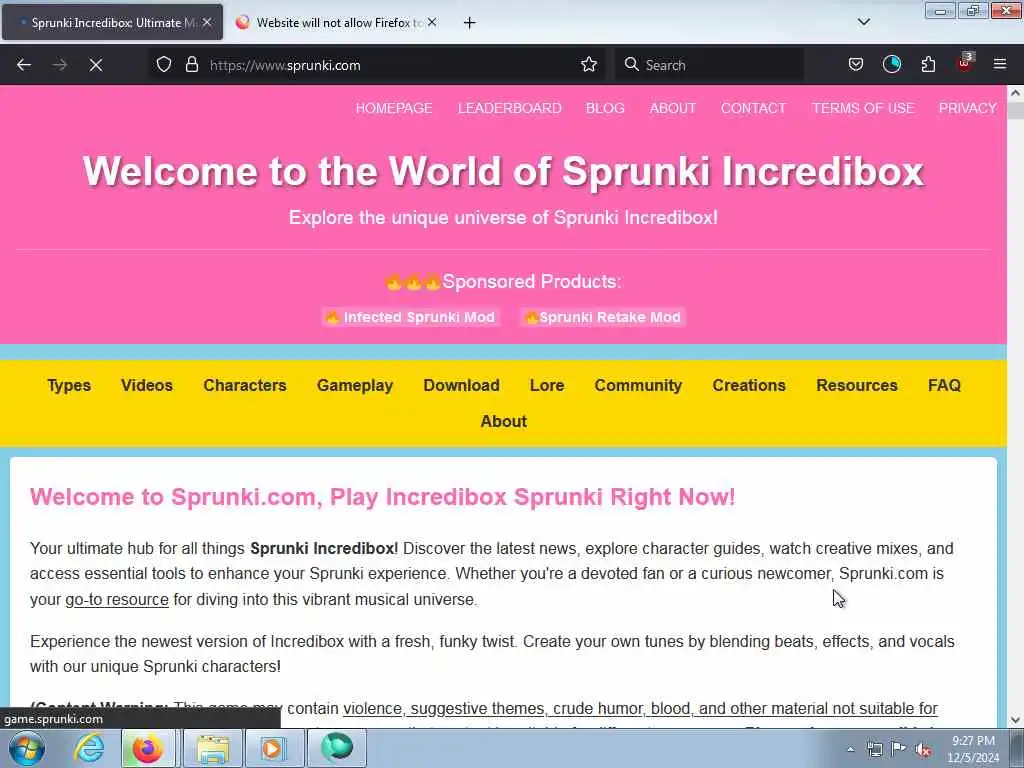Jump to the Videos section
The width and height of the screenshot is (1024, 768).
pyautogui.click(x=147, y=385)
